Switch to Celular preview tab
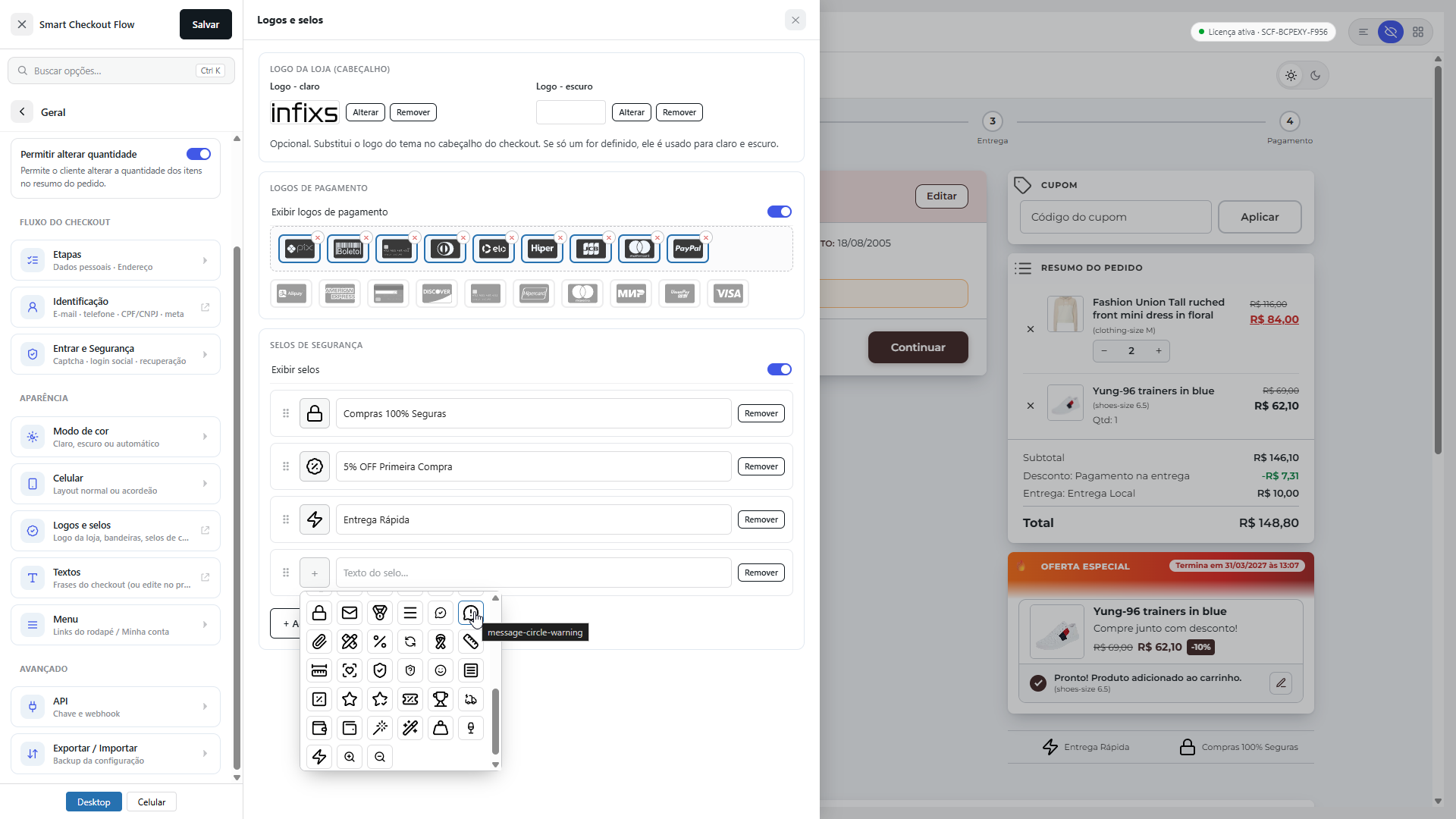1456x819 pixels. click(x=152, y=802)
